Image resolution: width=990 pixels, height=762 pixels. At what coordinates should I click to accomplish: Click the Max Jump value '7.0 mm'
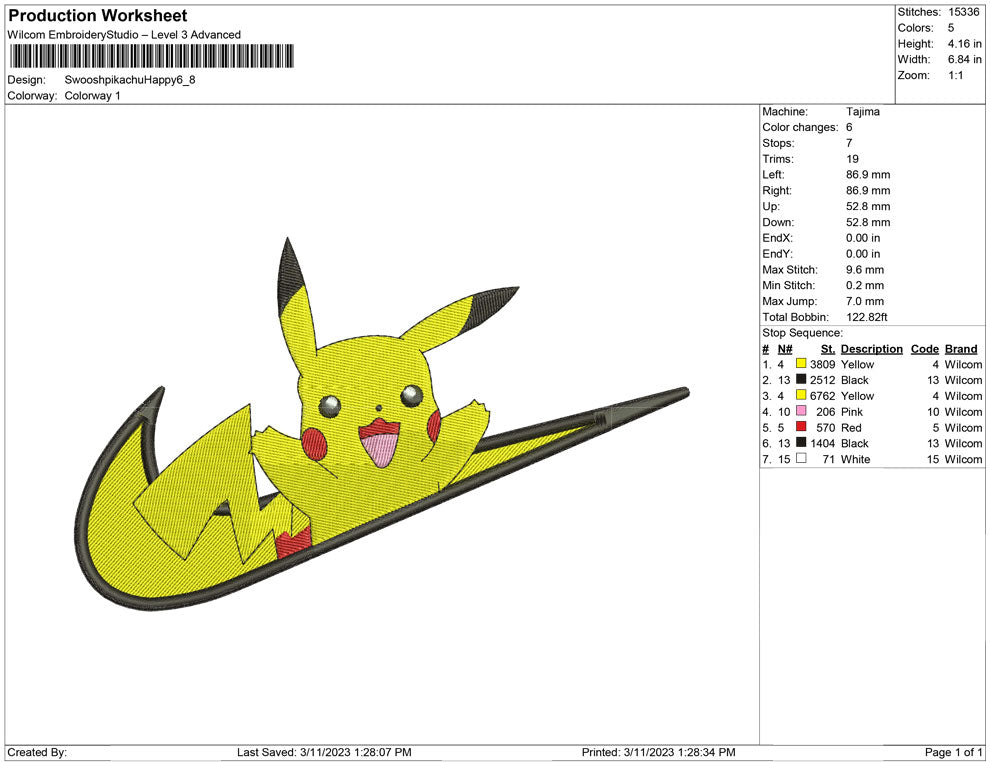pyautogui.click(x=865, y=301)
